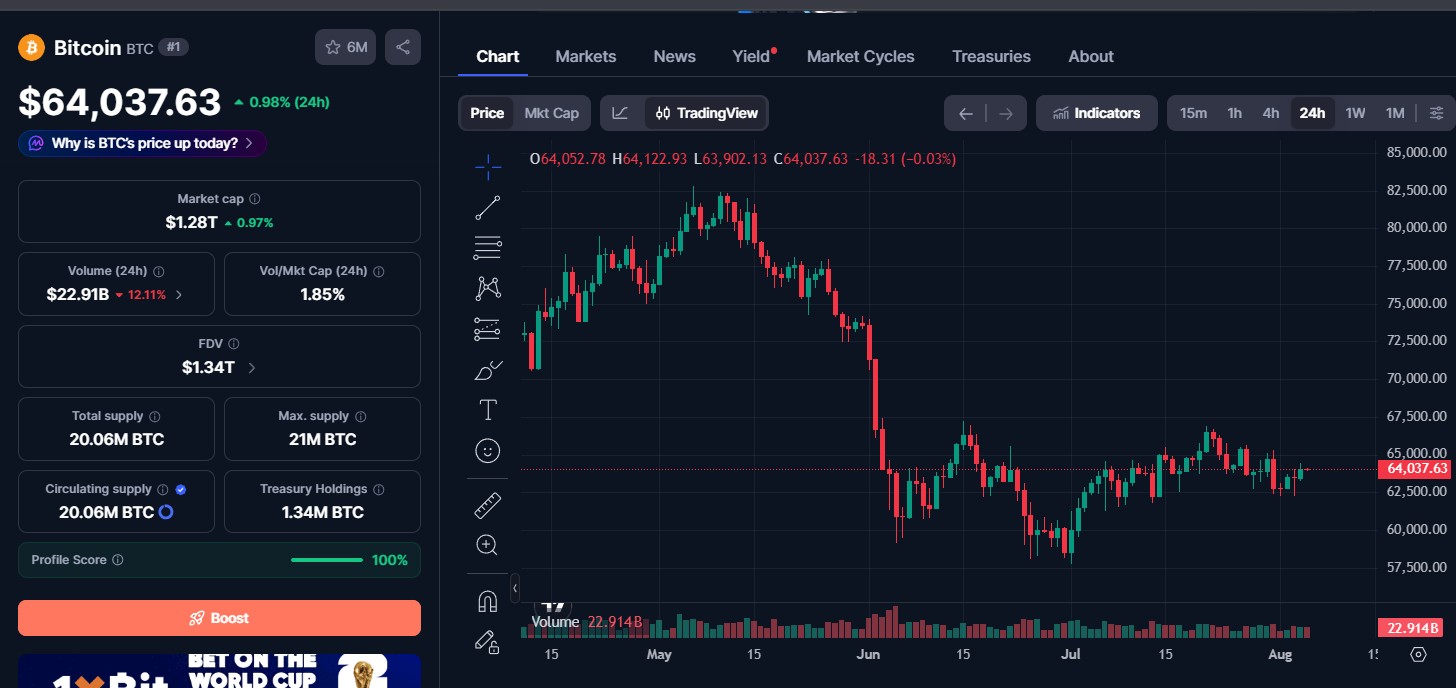1456x688 pixels.
Task: Click the Boost button
Action: pos(219,618)
